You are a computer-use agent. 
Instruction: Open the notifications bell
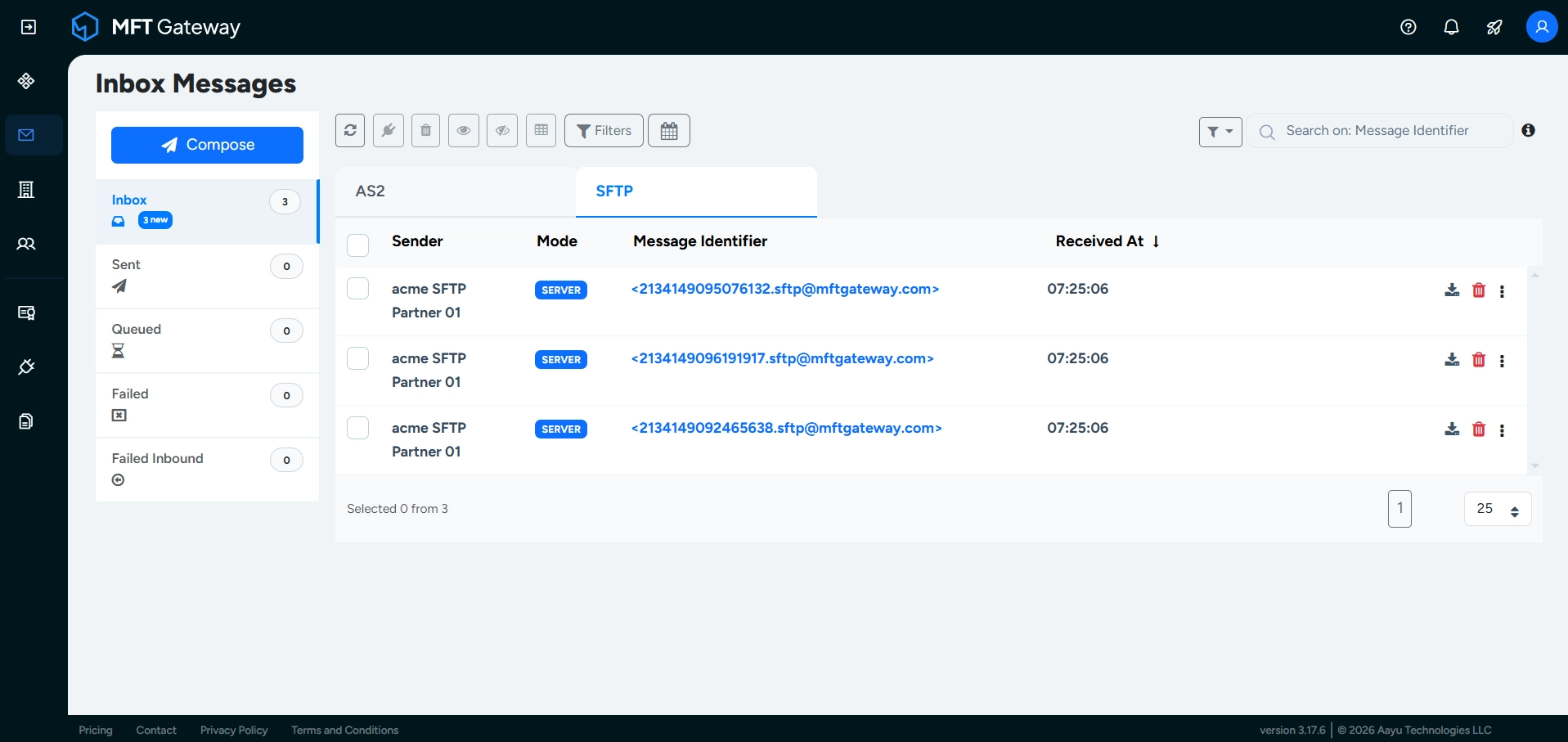point(1451,27)
